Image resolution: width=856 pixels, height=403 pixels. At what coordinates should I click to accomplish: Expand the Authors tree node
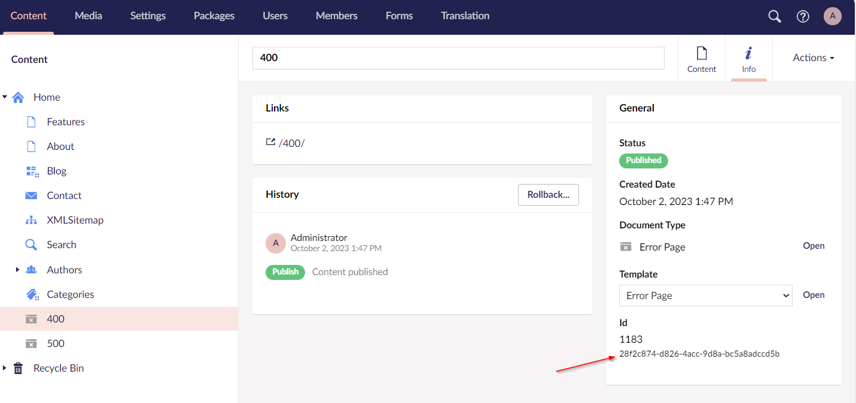pos(17,270)
